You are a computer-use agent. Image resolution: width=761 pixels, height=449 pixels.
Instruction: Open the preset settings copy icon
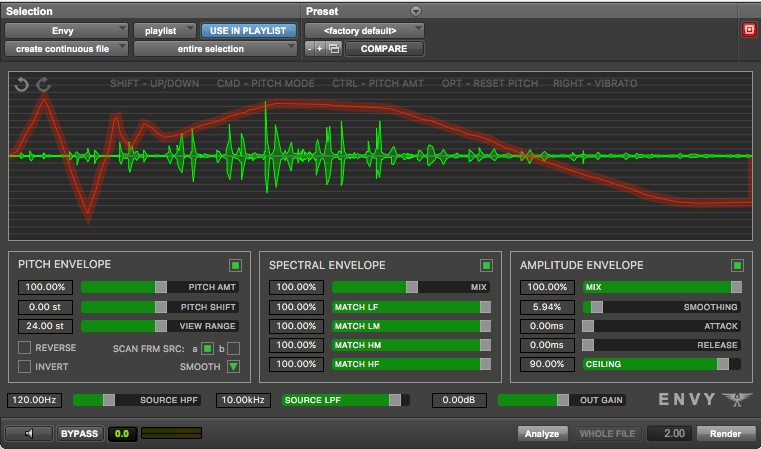pyautogui.click(x=334, y=49)
